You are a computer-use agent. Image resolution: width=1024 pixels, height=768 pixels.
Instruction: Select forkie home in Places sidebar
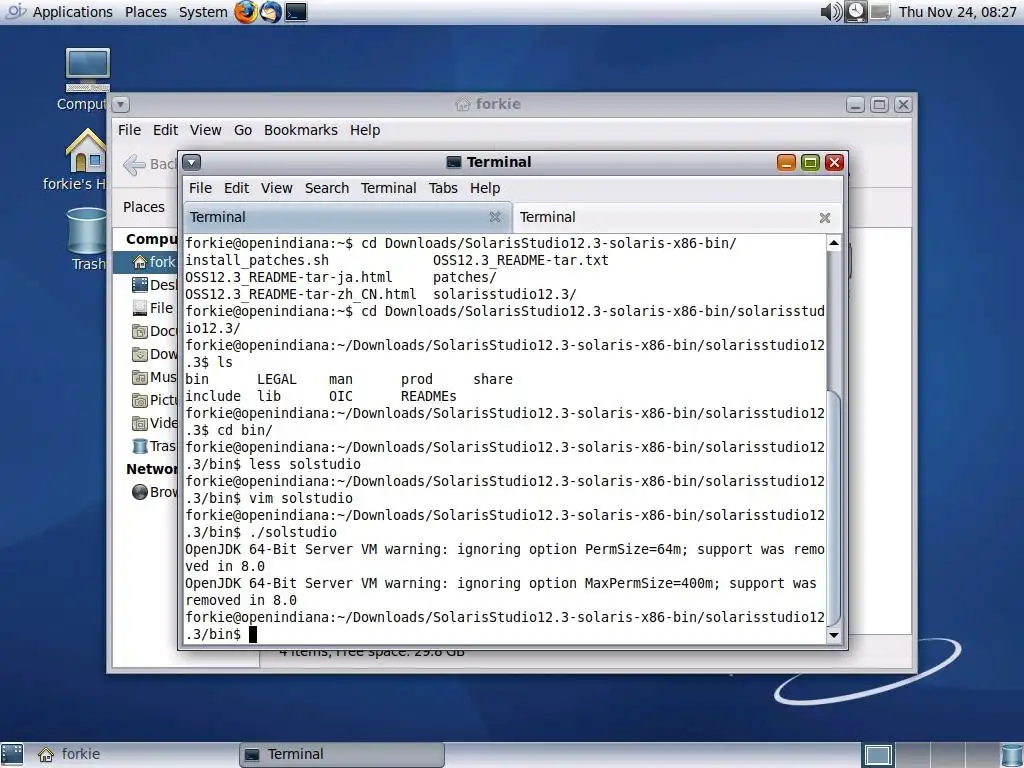[146, 263]
